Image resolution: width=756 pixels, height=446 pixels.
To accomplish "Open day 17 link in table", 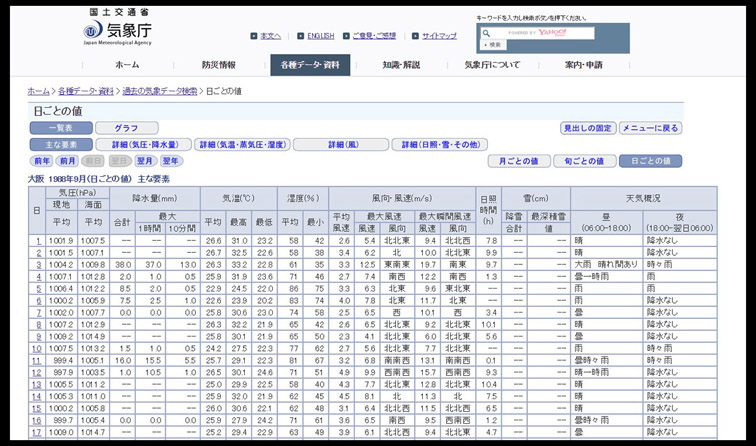I will (37, 432).
